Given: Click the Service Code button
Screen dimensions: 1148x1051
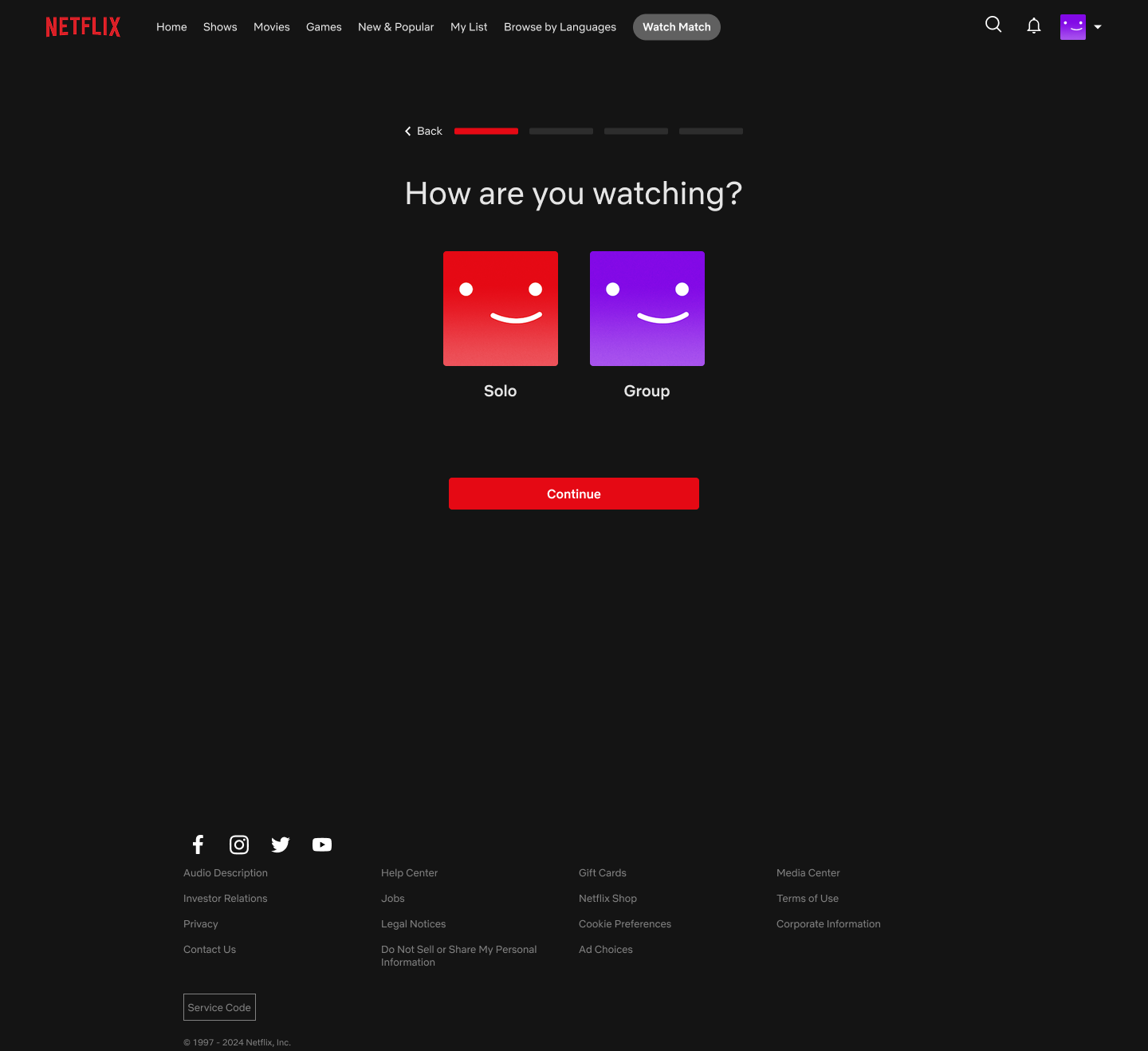Looking at the screenshot, I should coord(219,1007).
